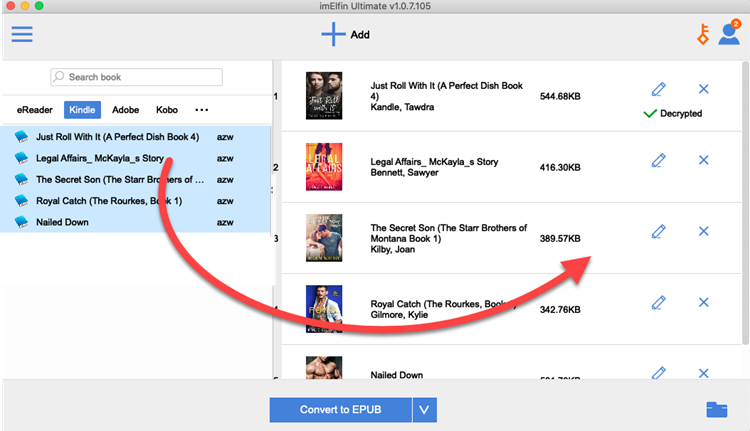Edit metadata for Legal Affairs

(659, 160)
